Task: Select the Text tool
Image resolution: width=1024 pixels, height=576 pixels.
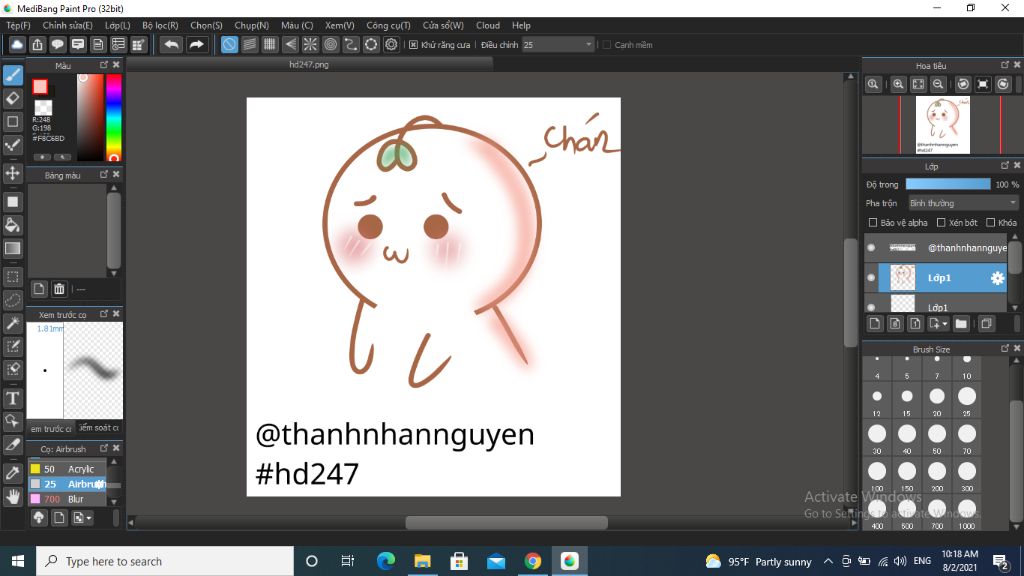Action: (x=13, y=398)
